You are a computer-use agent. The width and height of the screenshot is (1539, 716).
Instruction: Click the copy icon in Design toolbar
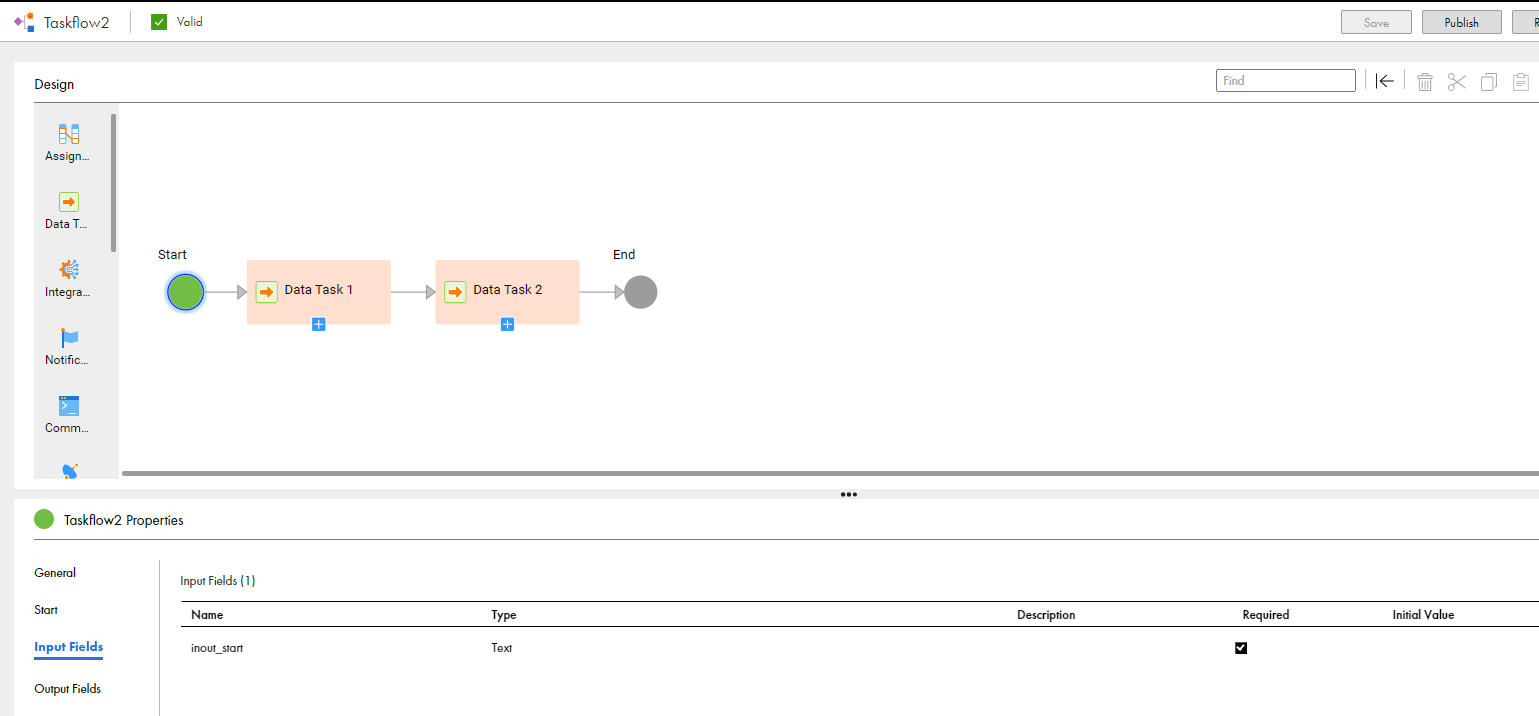tap(1489, 82)
